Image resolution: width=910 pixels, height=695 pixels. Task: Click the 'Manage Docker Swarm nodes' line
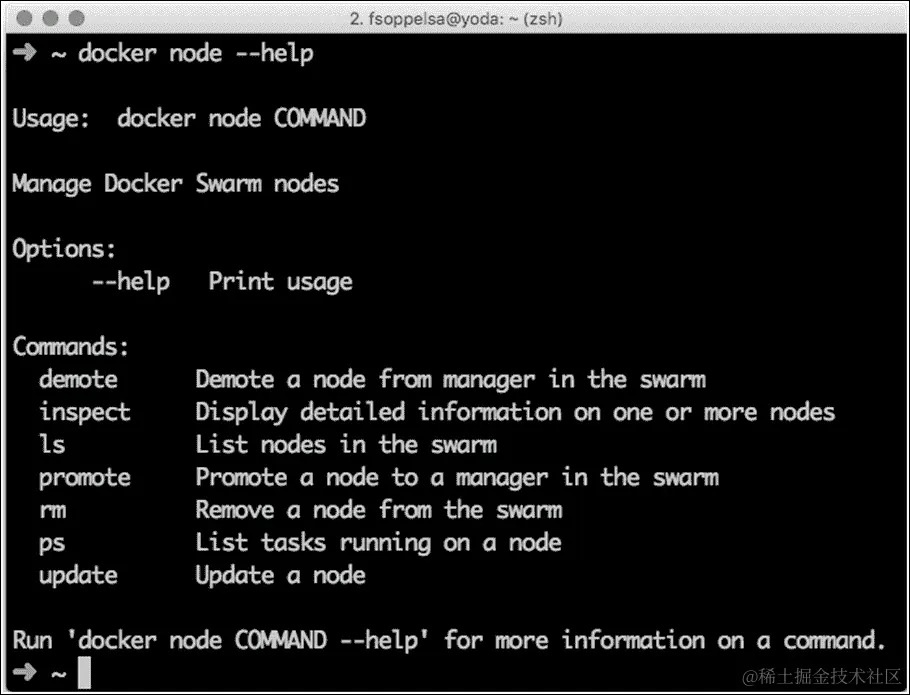pos(175,184)
